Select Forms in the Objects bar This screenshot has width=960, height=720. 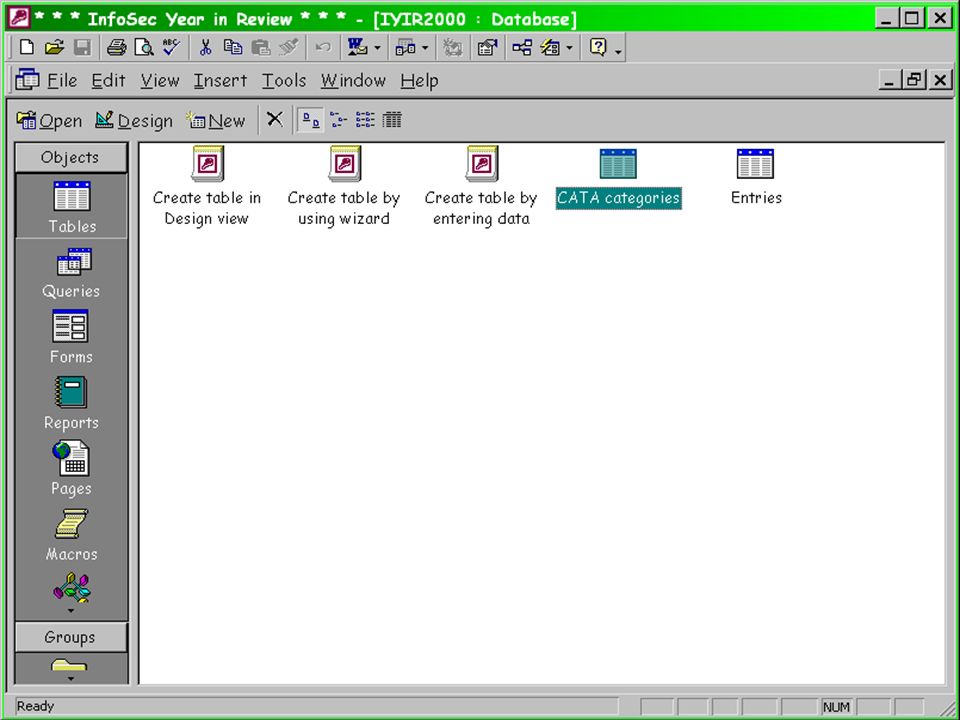pos(71,337)
